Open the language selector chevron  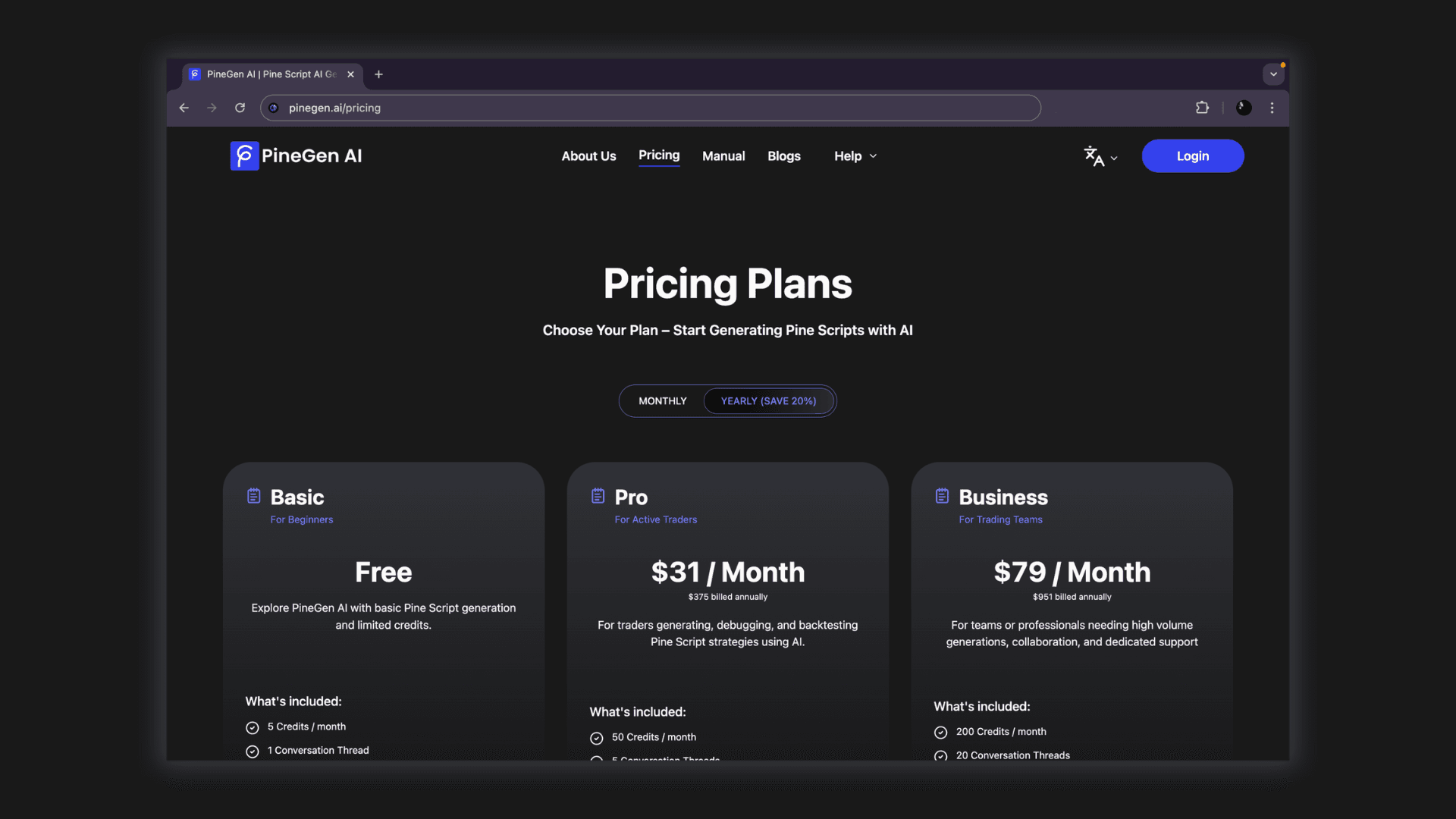coord(1114,158)
